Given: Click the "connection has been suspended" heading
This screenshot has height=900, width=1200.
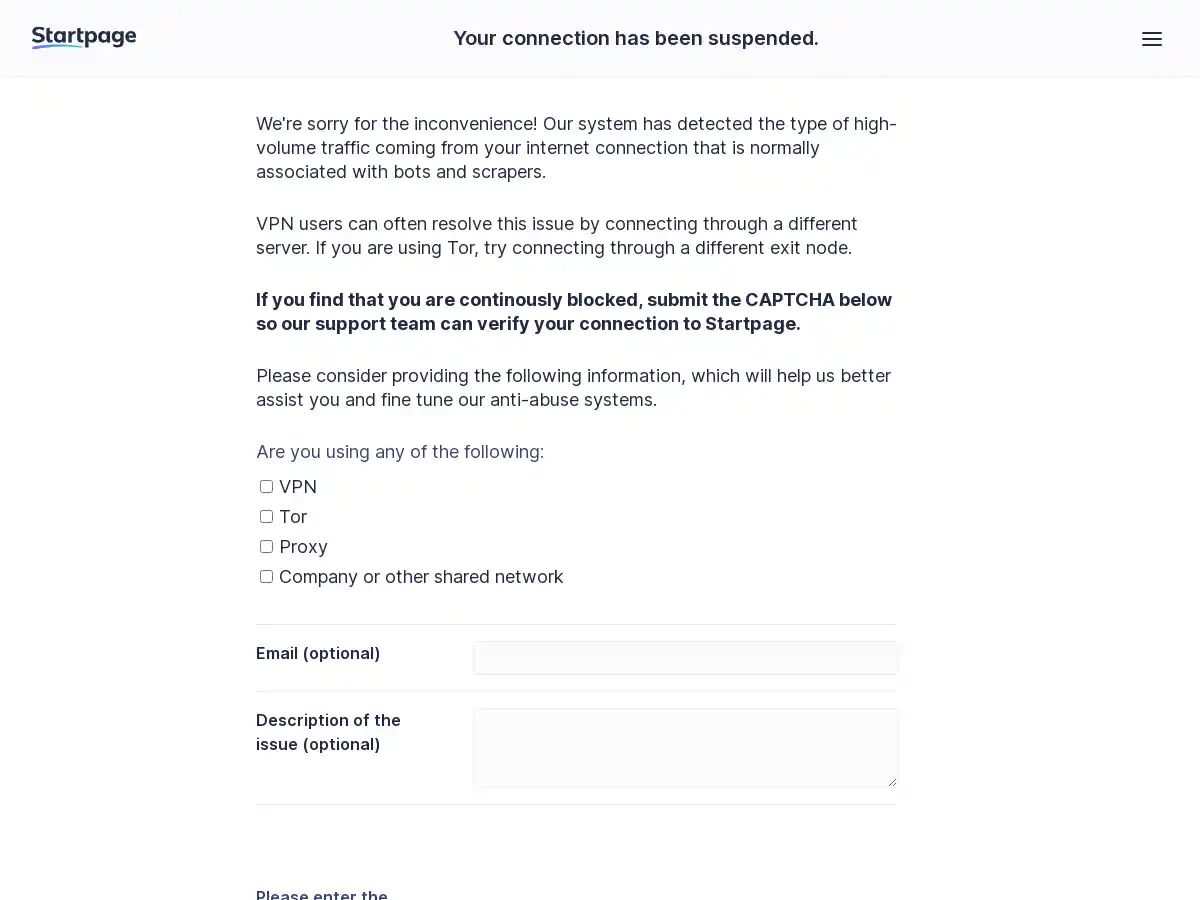Looking at the screenshot, I should pos(636,38).
